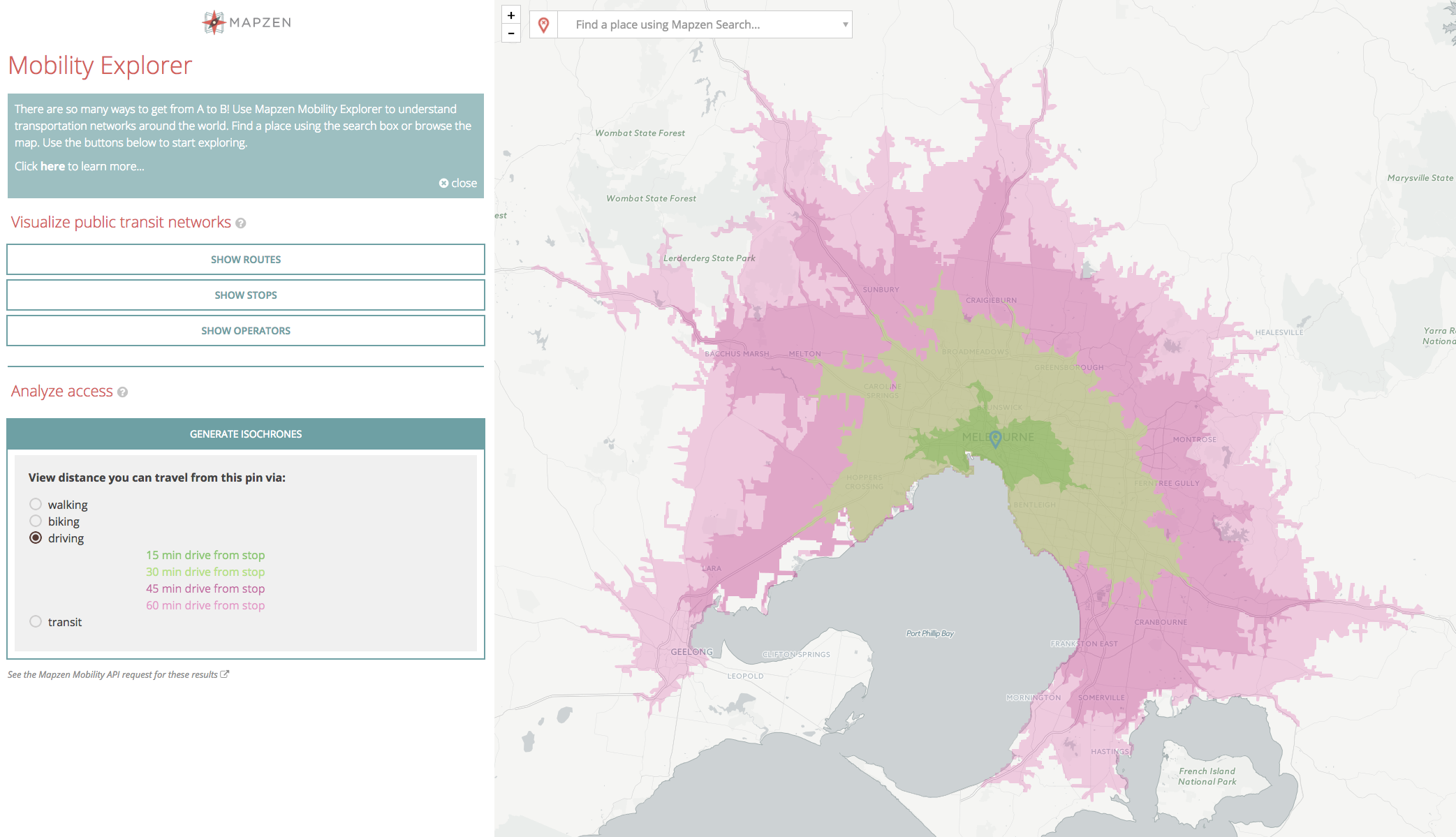Click the BACCHUS MARSH map label
The height and width of the screenshot is (837, 1456).
737,354
